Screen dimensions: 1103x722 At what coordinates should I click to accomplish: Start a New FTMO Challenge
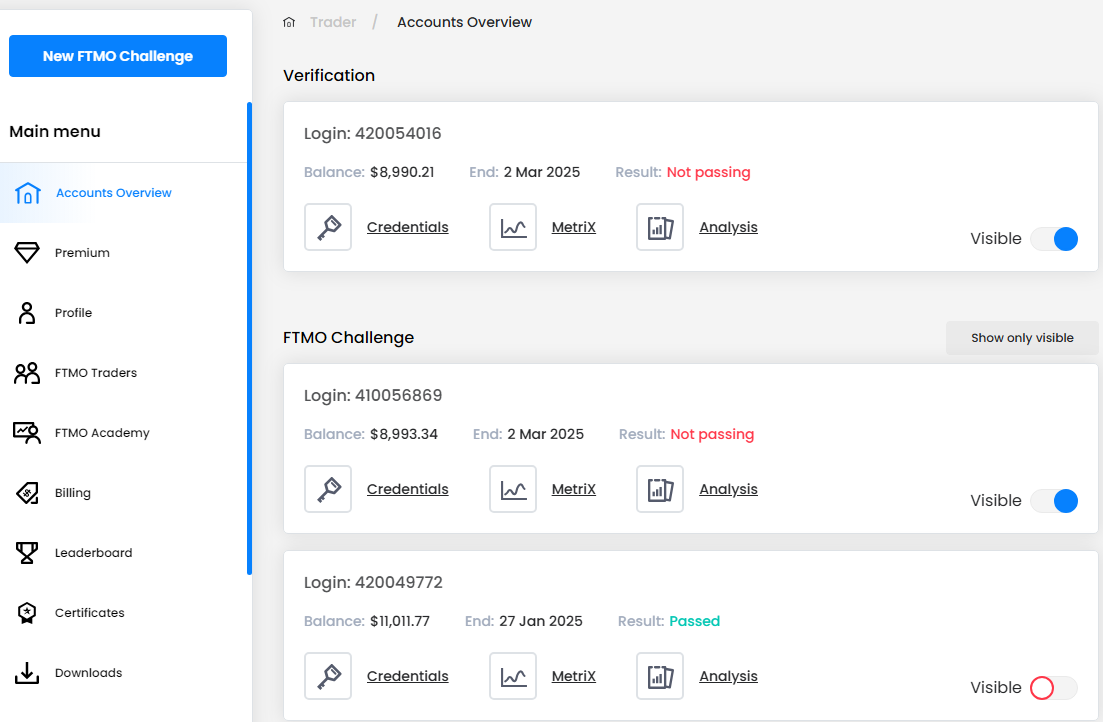(117, 56)
